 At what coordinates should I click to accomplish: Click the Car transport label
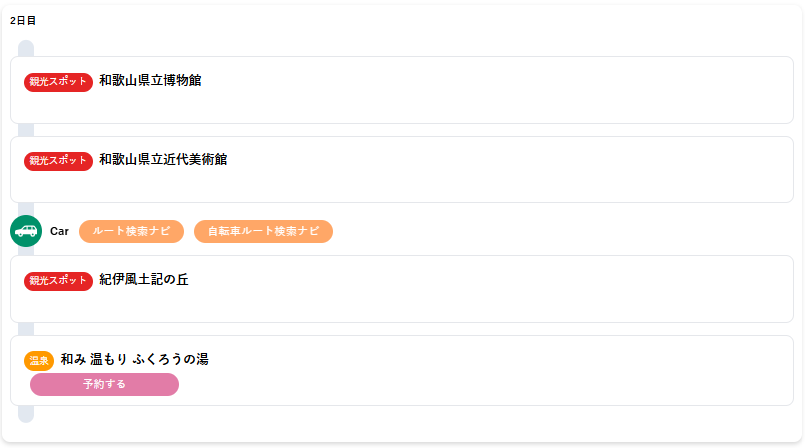tap(59, 231)
